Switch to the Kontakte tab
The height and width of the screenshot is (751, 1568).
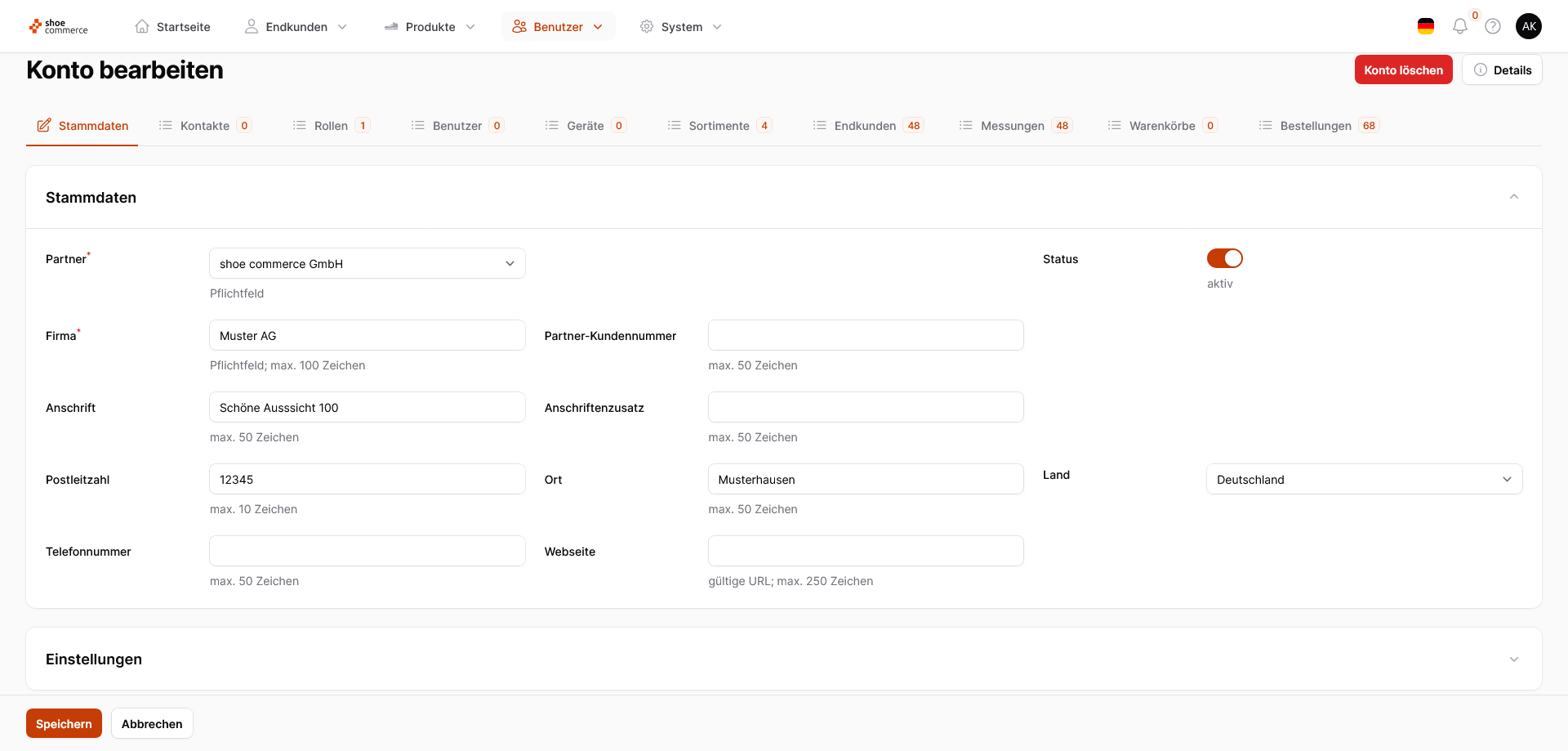click(205, 126)
